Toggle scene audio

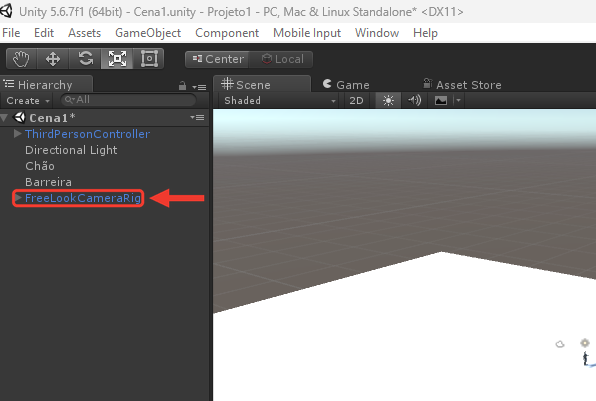(x=414, y=101)
